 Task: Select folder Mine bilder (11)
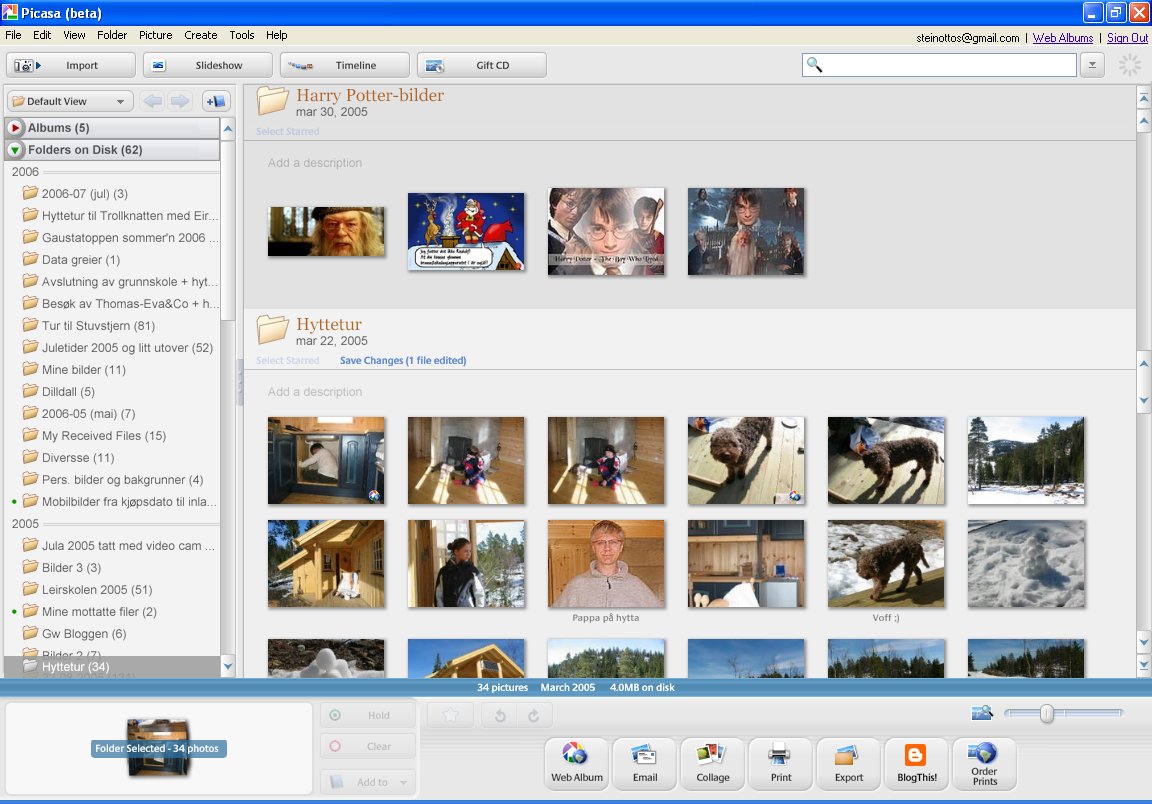click(83, 370)
